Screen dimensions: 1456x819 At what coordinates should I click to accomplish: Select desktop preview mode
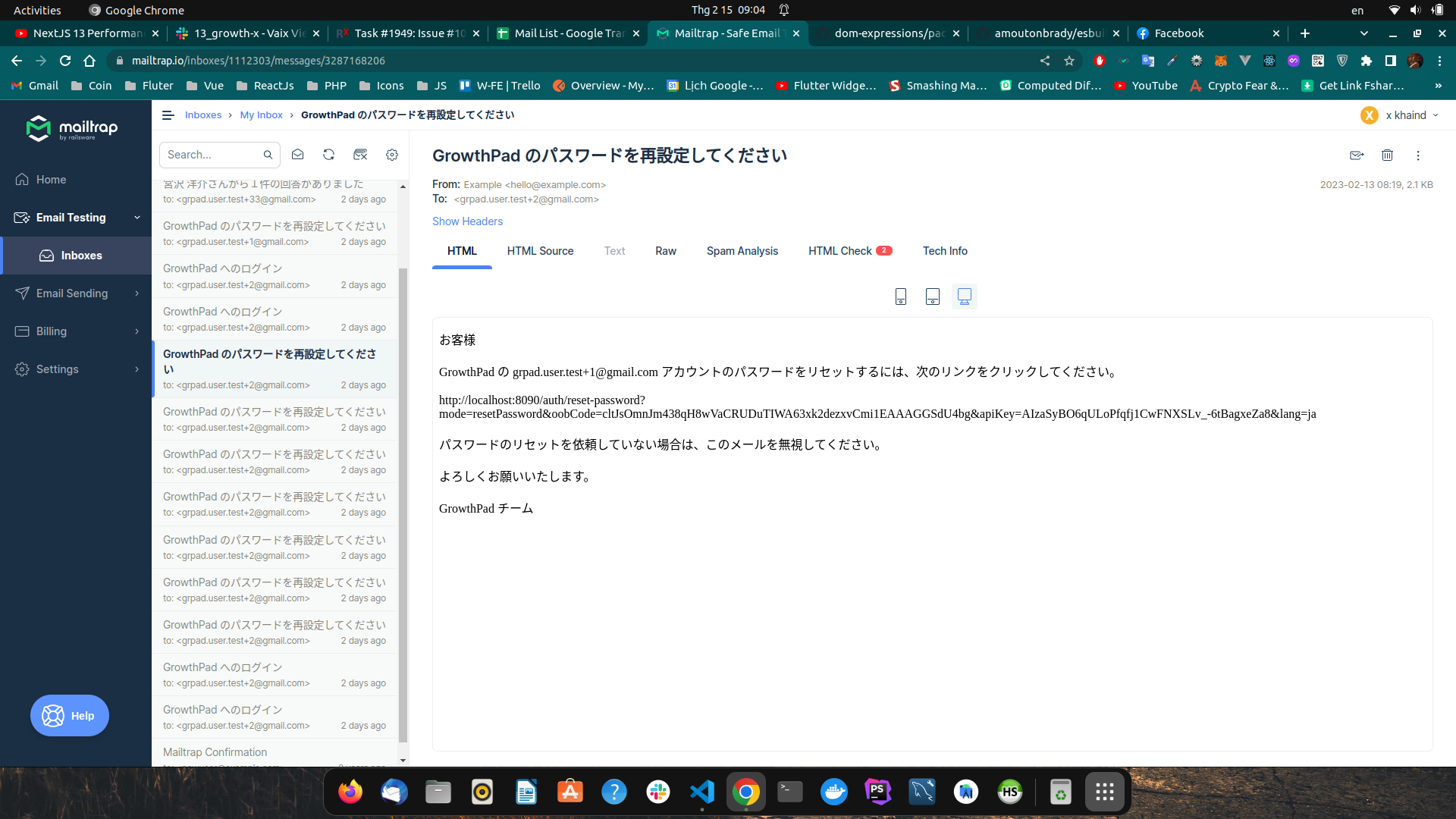[964, 297]
